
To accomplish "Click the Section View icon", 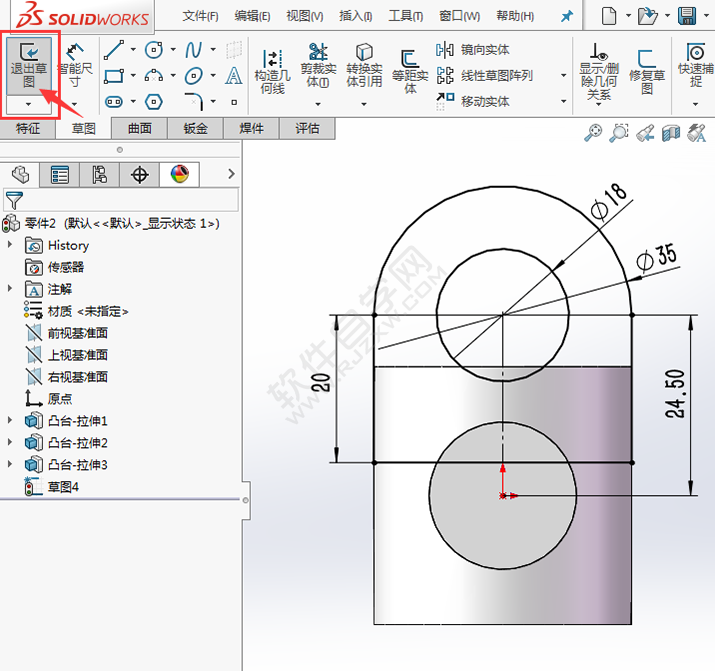I will coord(671,134).
